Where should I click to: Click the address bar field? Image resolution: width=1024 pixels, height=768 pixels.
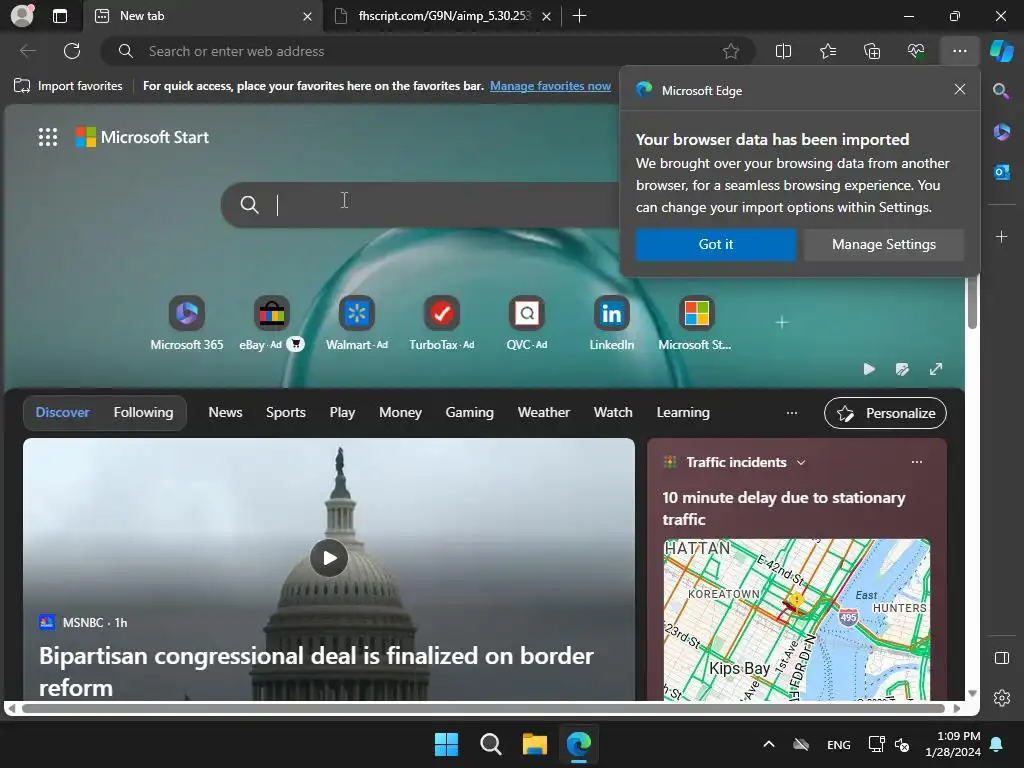428,51
